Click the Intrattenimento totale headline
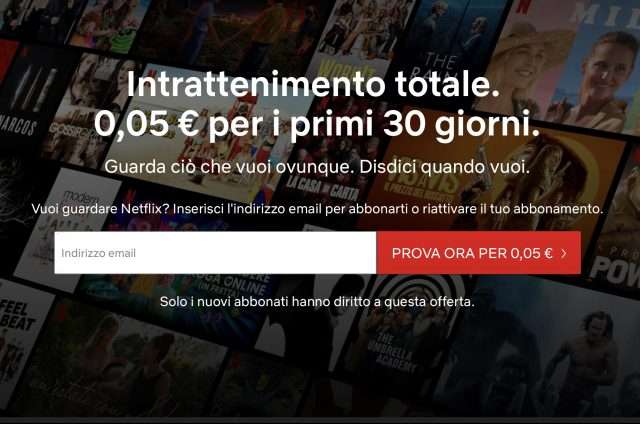The width and height of the screenshot is (640, 424). pyautogui.click(x=313, y=84)
